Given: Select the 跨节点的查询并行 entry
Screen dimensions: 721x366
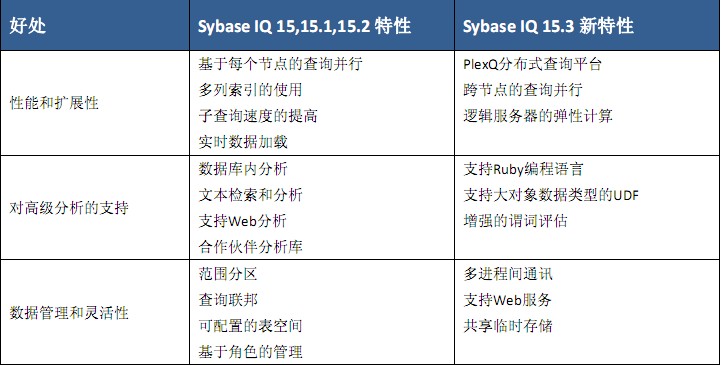Looking at the screenshot, I should 523,90.
